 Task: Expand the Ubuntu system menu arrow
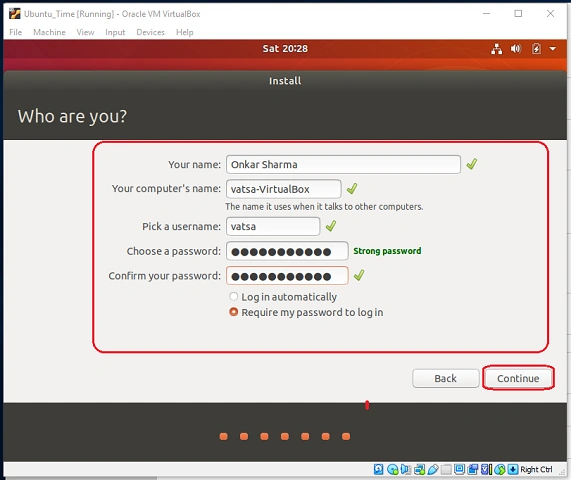553,48
